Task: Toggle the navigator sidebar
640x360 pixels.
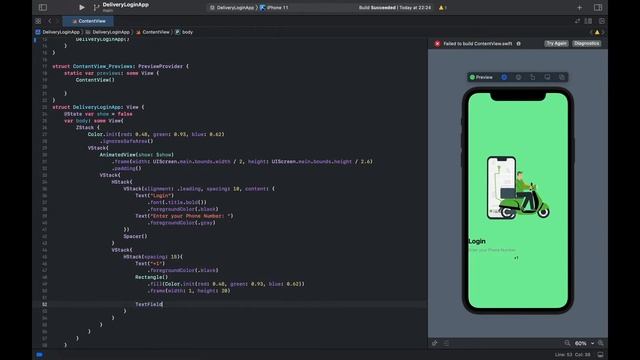Action: click(43, 7)
